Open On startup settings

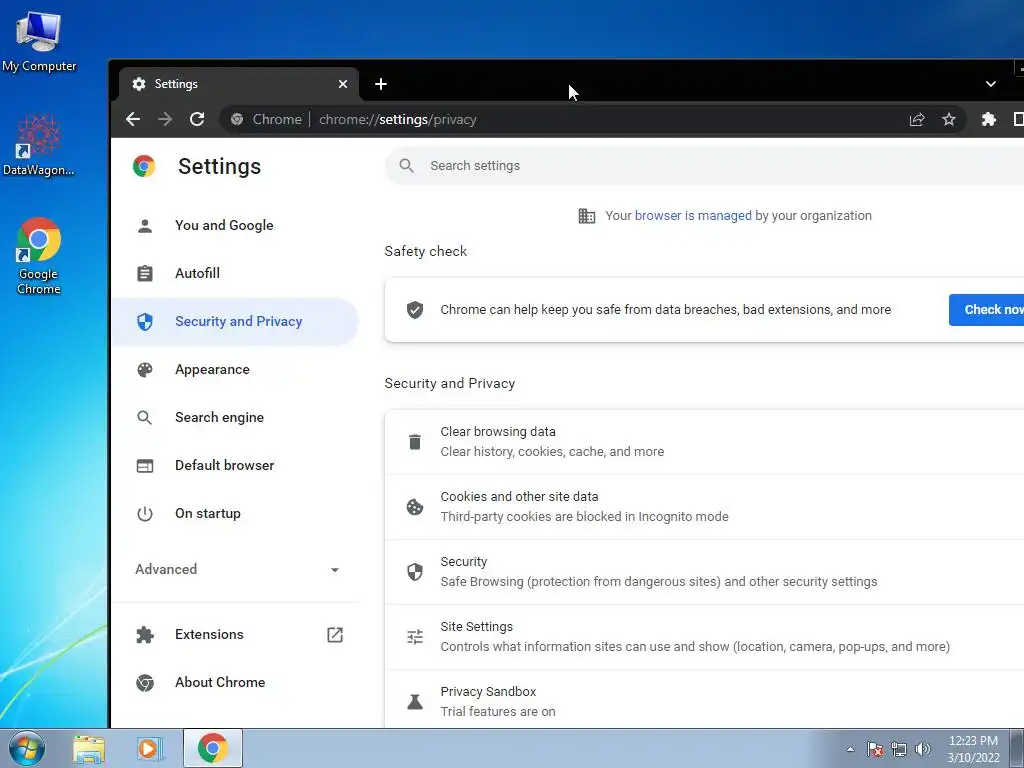235,514
